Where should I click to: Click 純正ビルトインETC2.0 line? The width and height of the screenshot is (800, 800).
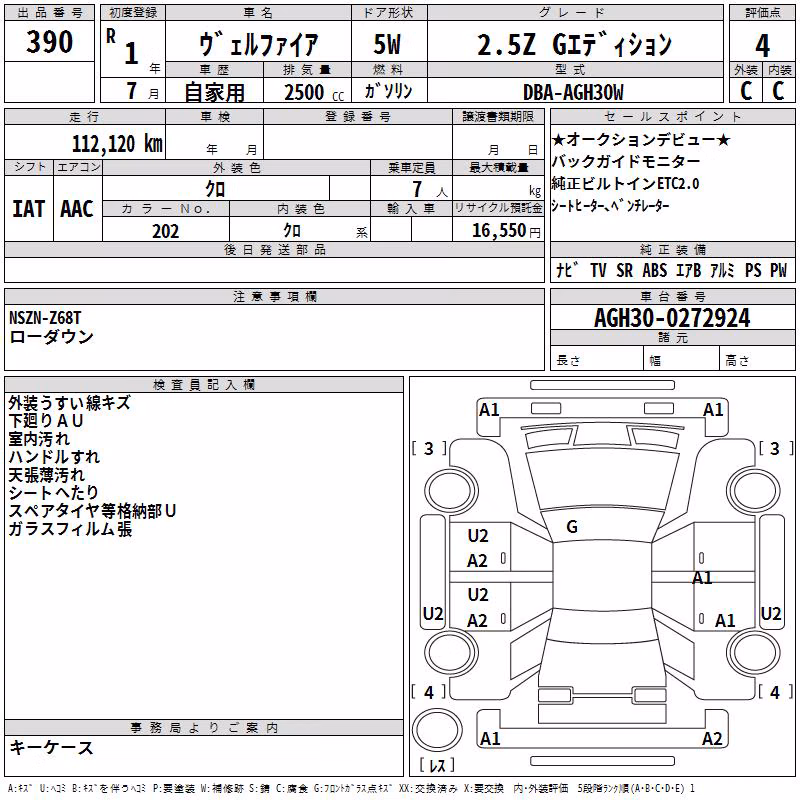[x=626, y=184]
